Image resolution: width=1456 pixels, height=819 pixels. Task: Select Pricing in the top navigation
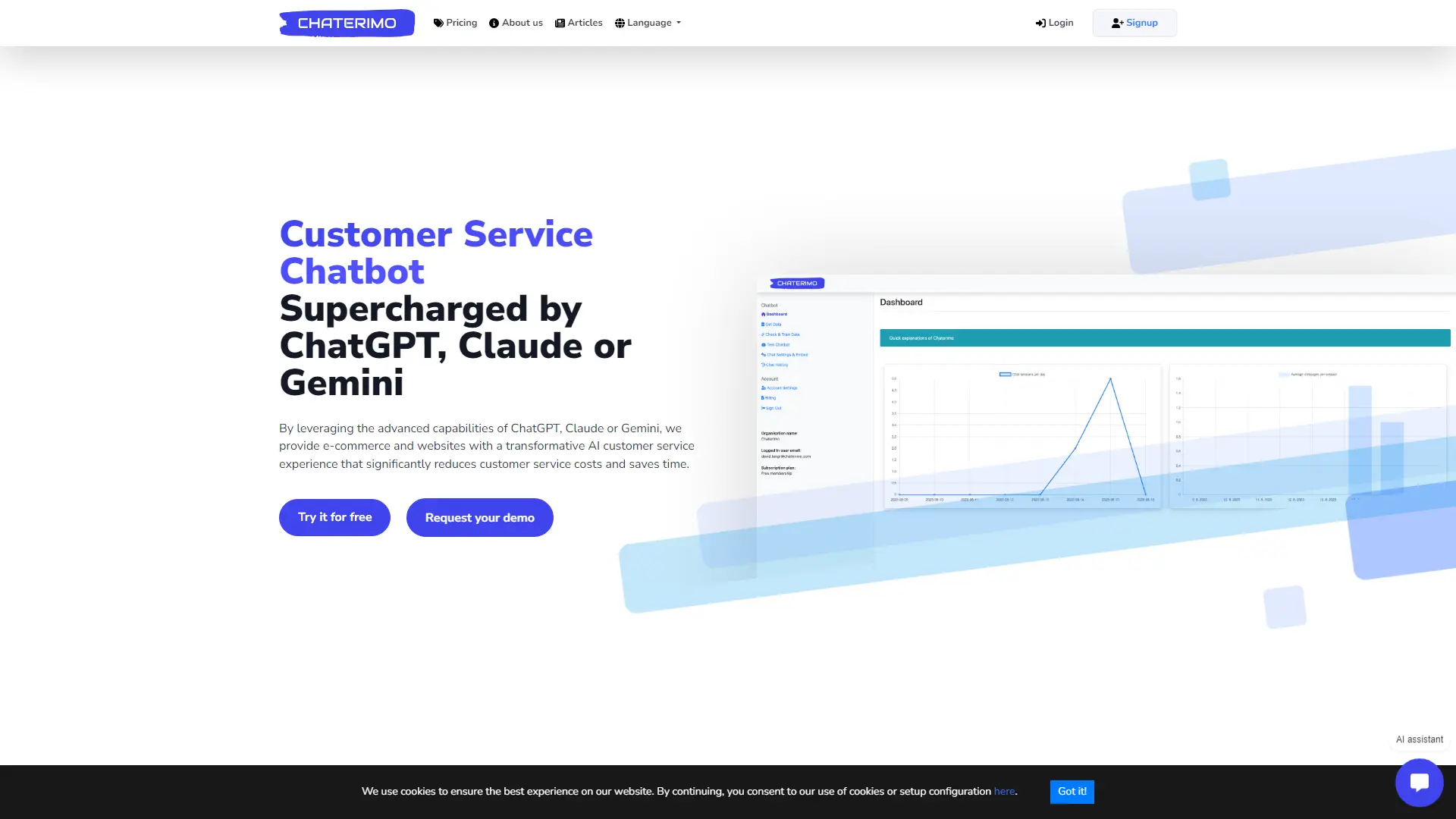pos(460,23)
